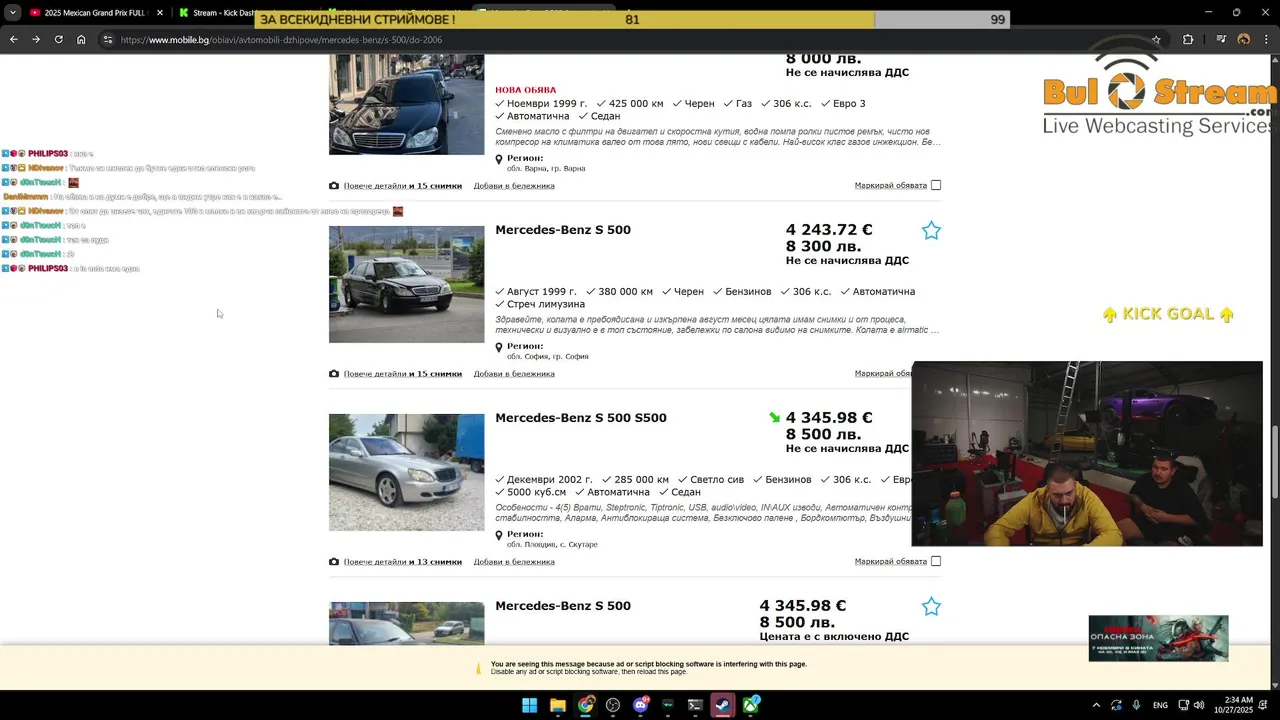
Task: Open the Xbox app from the taskbar
Action: (751, 705)
